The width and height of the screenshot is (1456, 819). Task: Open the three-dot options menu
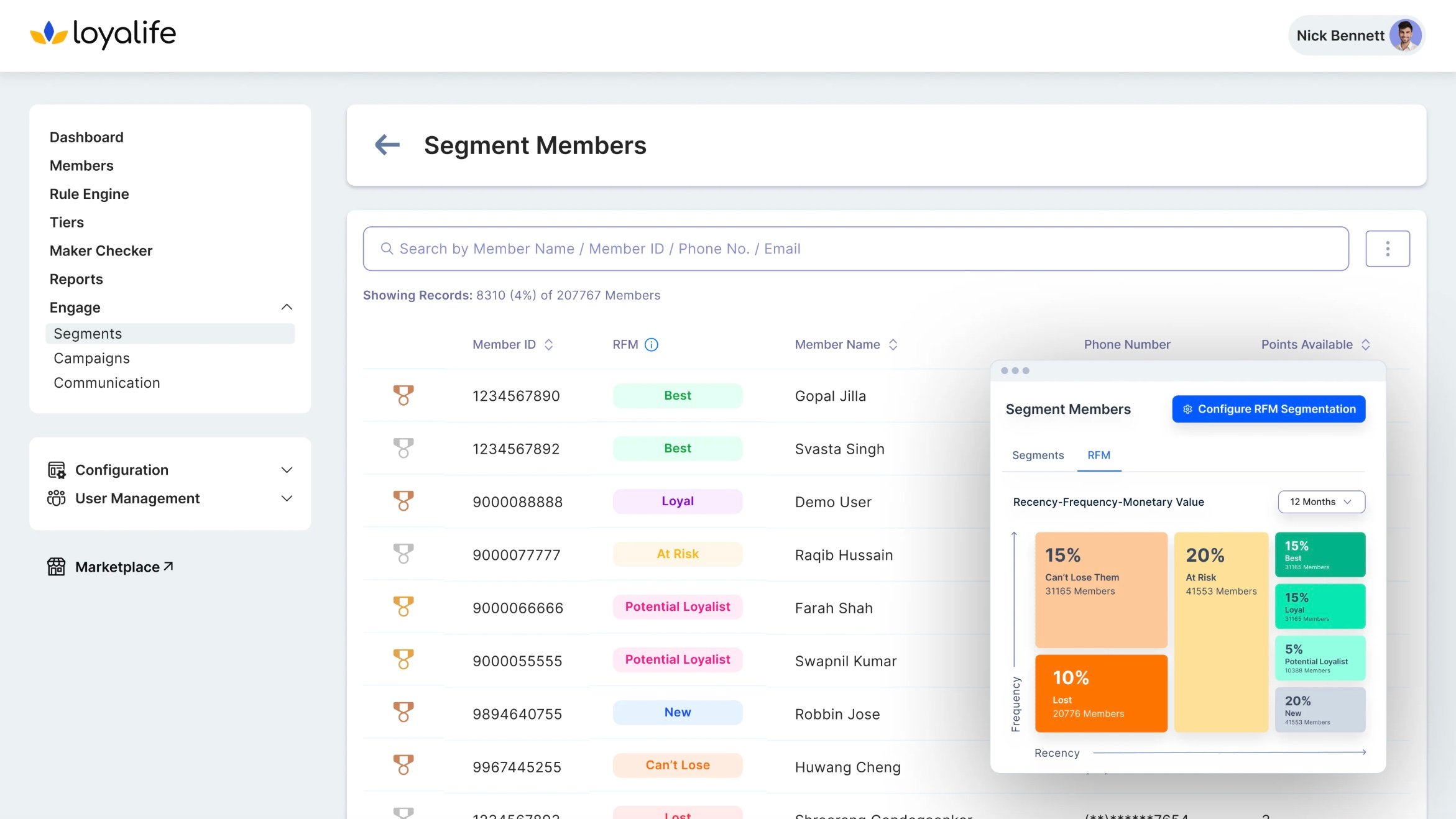point(1387,249)
